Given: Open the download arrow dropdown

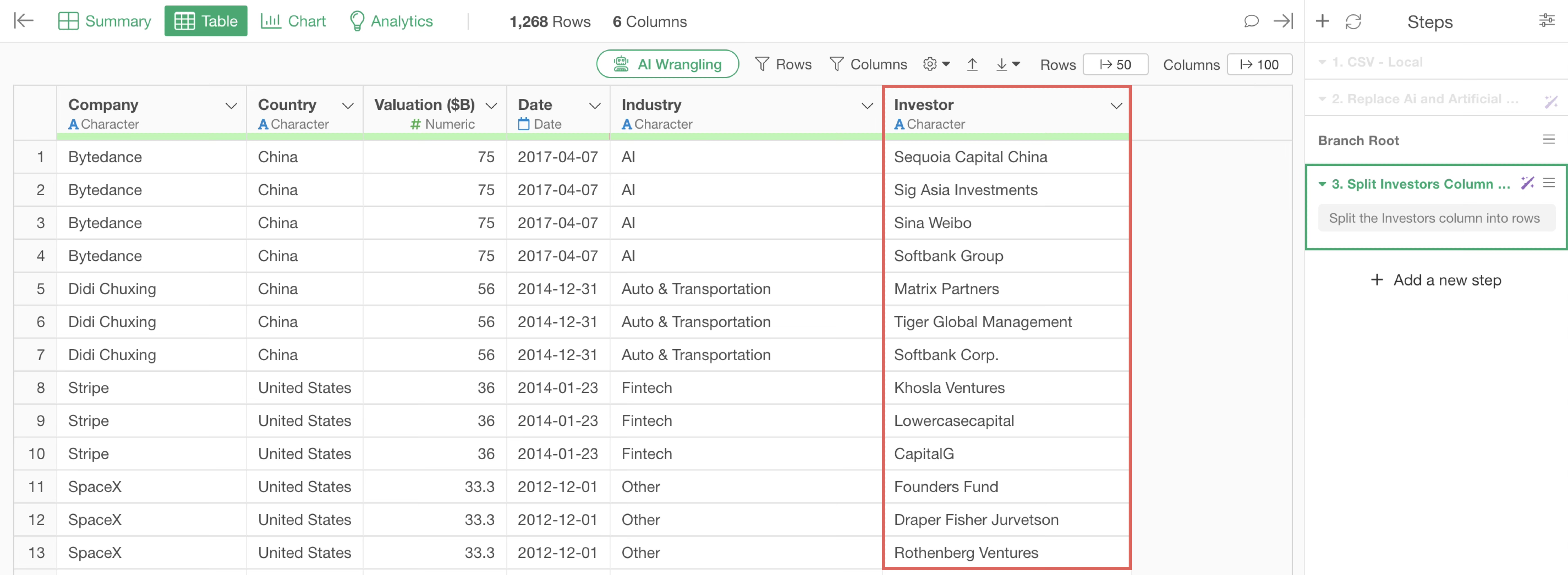Looking at the screenshot, I should 1007,64.
